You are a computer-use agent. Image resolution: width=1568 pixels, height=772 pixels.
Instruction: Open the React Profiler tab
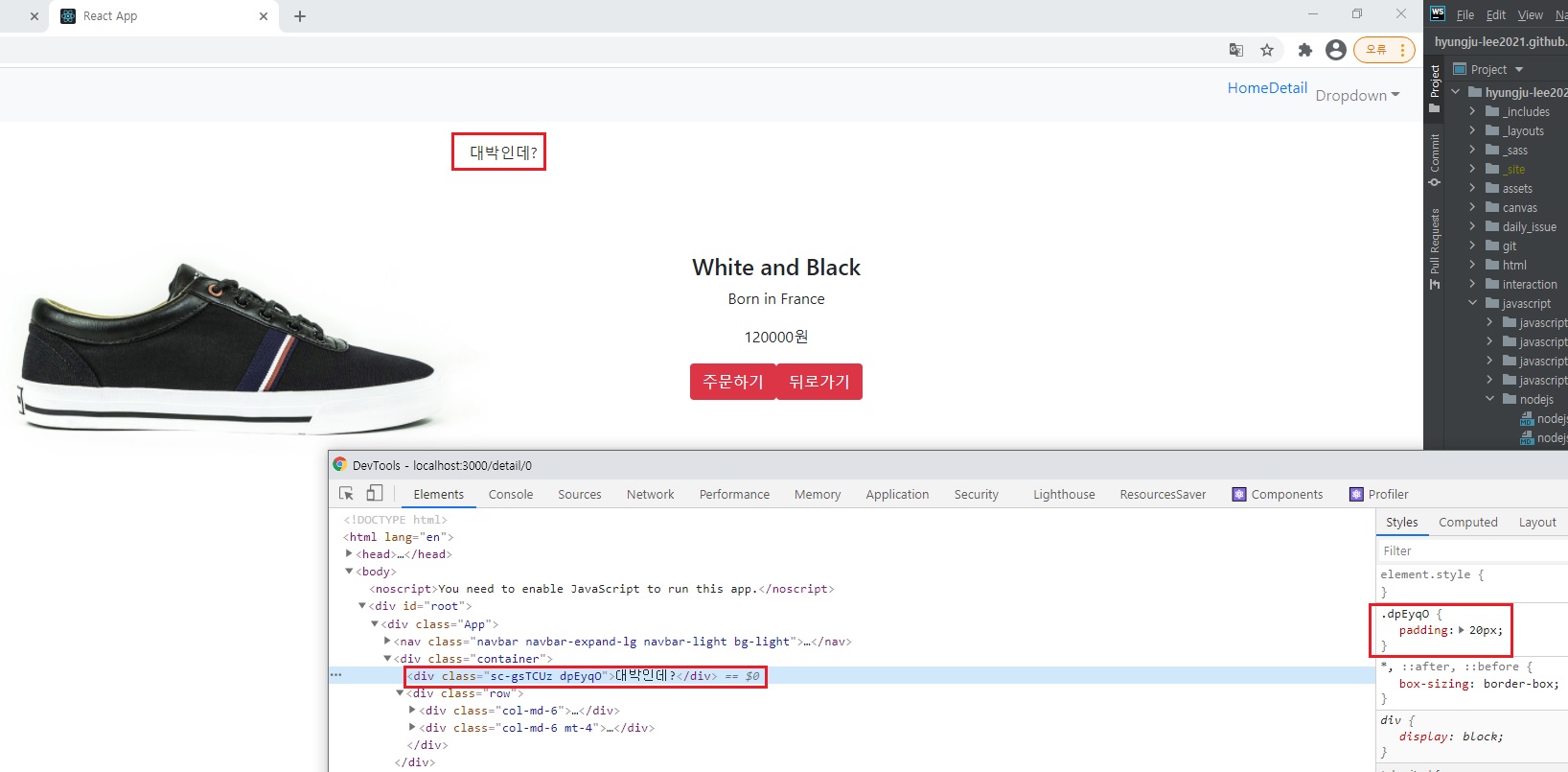[1379, 495]
